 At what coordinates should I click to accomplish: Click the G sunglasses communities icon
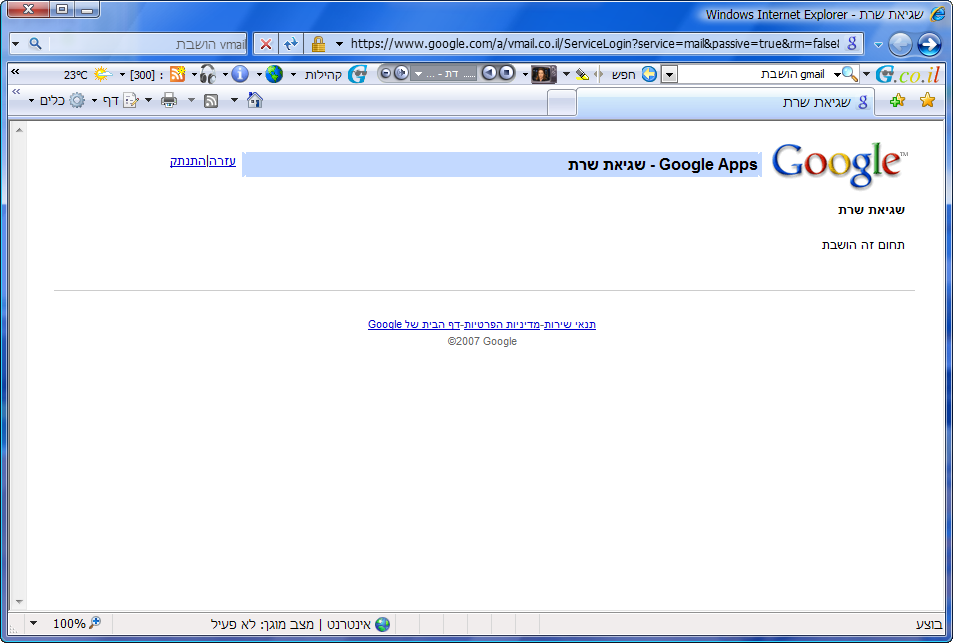(x=357, y=74)
